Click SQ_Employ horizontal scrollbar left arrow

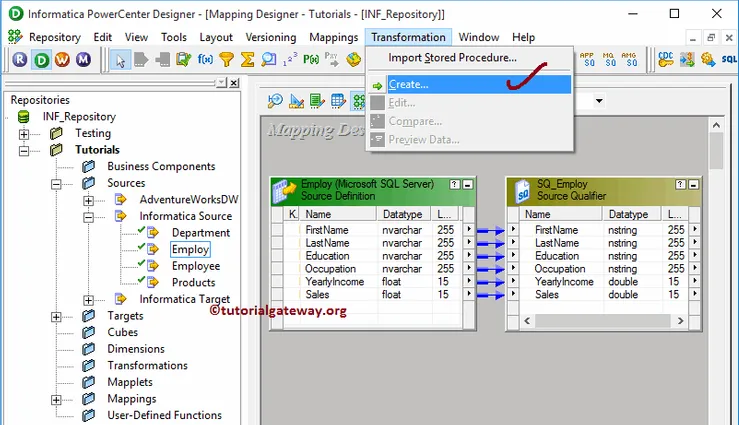[x=527, y=321]
